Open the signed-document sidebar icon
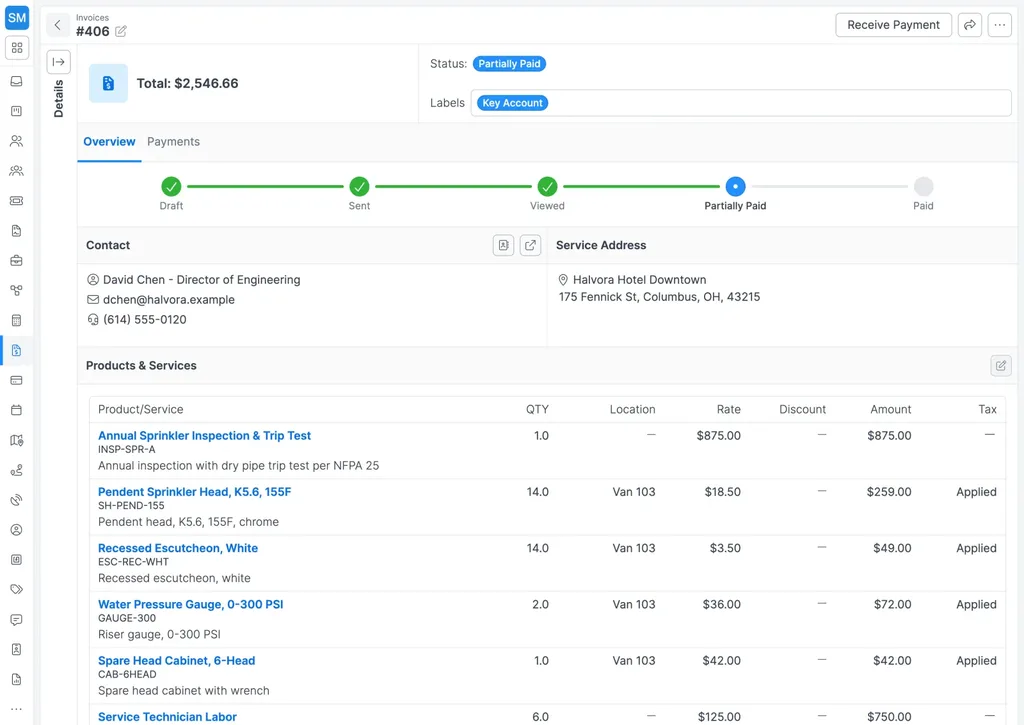1024x725 pixels. point(16,231)
